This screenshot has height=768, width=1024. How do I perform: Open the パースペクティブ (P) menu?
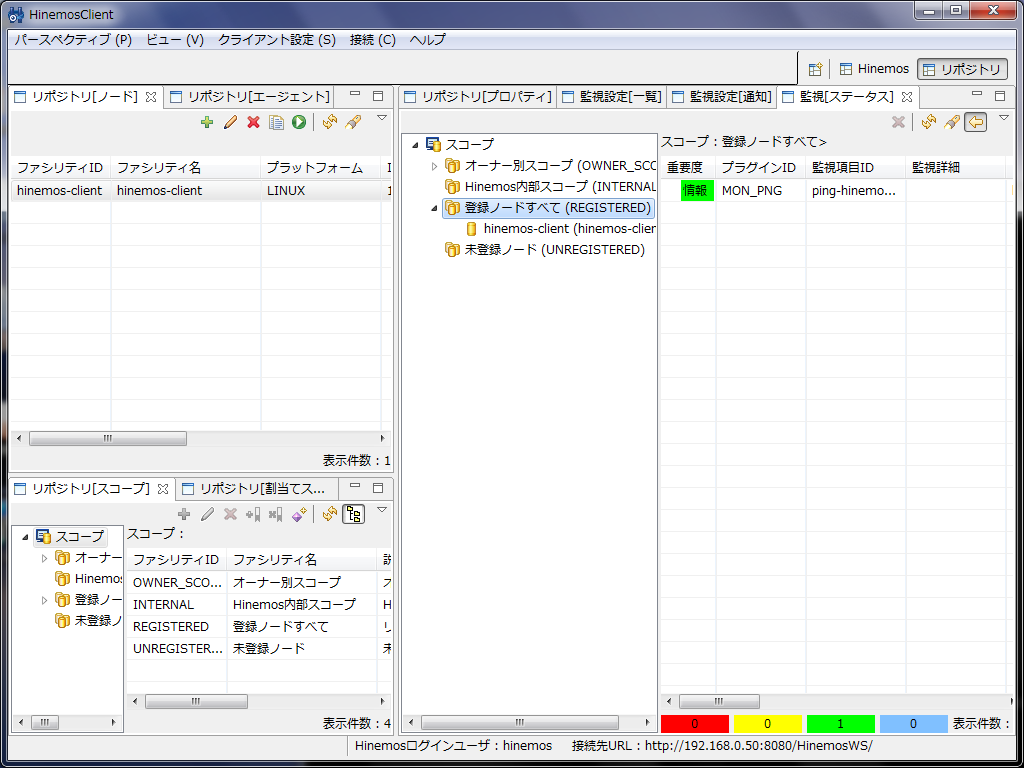(x=73, y=40)
